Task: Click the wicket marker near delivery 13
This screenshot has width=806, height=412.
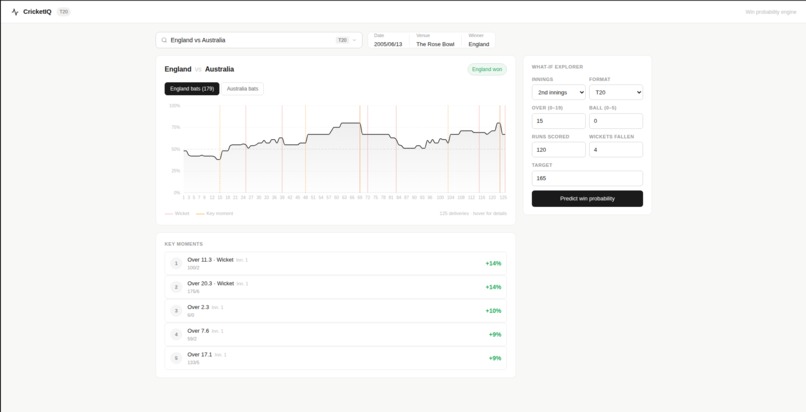Action: (219, 149)
